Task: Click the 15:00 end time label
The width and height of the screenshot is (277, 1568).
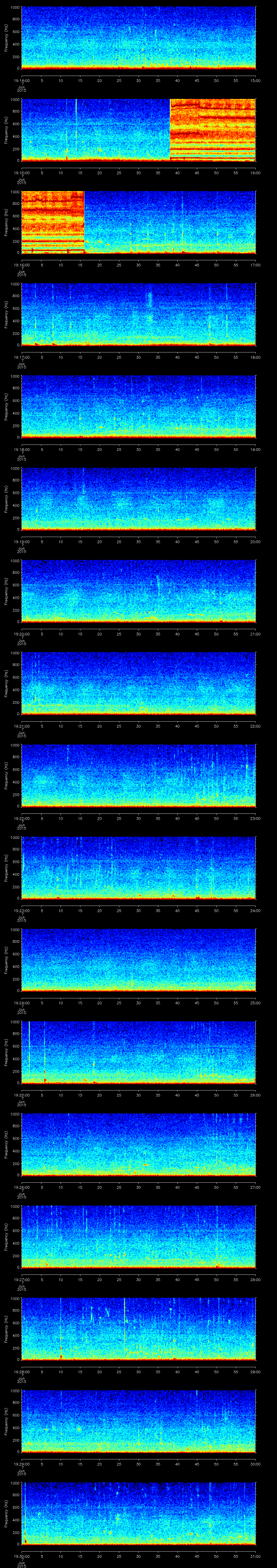Action: tap(255, 80)
